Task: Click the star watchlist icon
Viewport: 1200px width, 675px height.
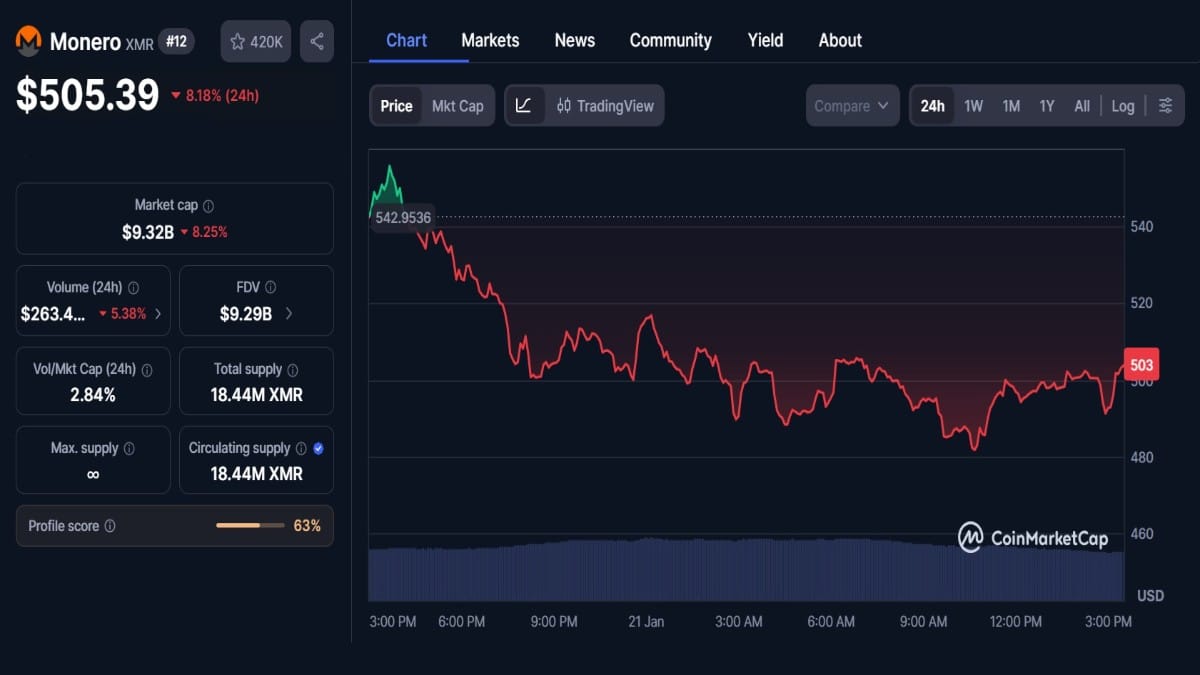Action: point(238,42)
